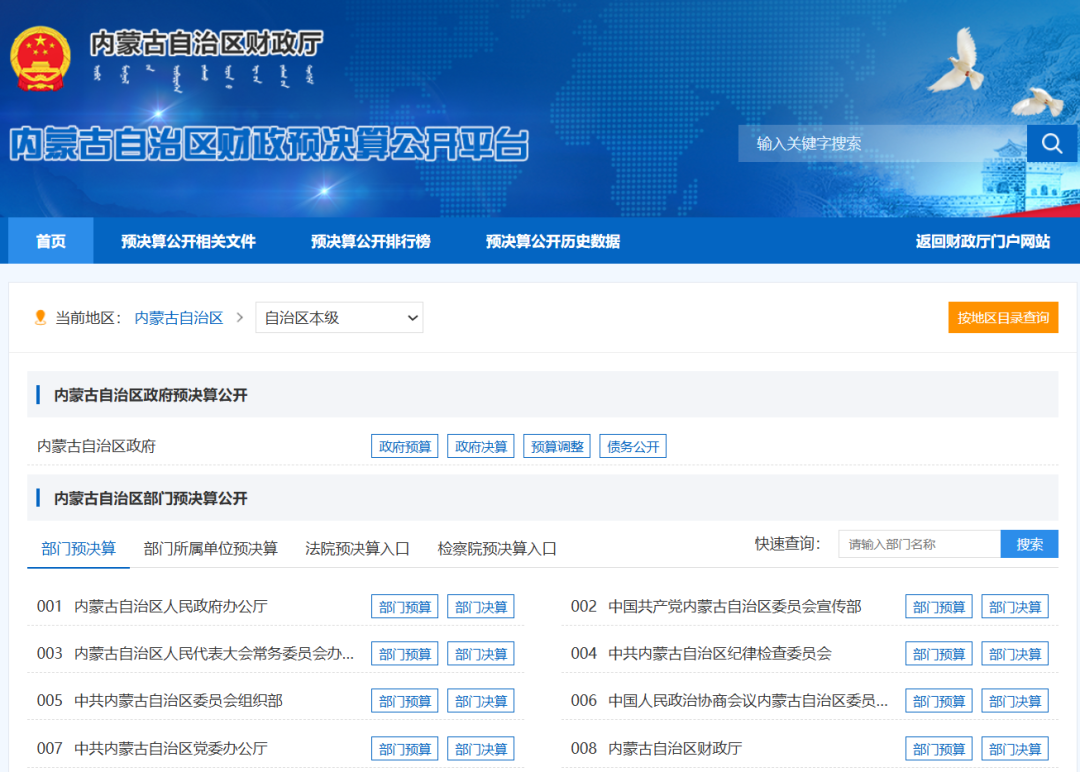Click text 008 内蒙古自治区财政厅
Screen dimensions: 1080x772
click(x=656, y=749)
